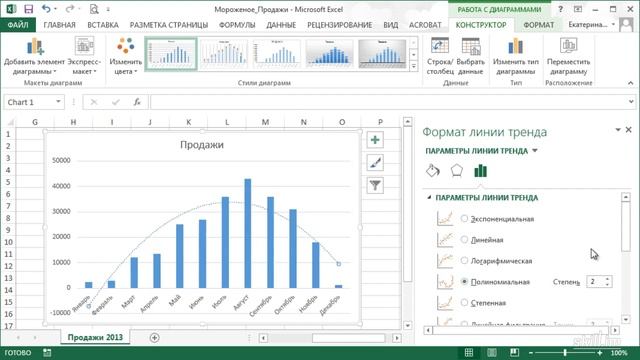Expand chart styles gallery with More arrow
Image resolution: width=640 pixels, height=360 pixels.
pos(413,66)
